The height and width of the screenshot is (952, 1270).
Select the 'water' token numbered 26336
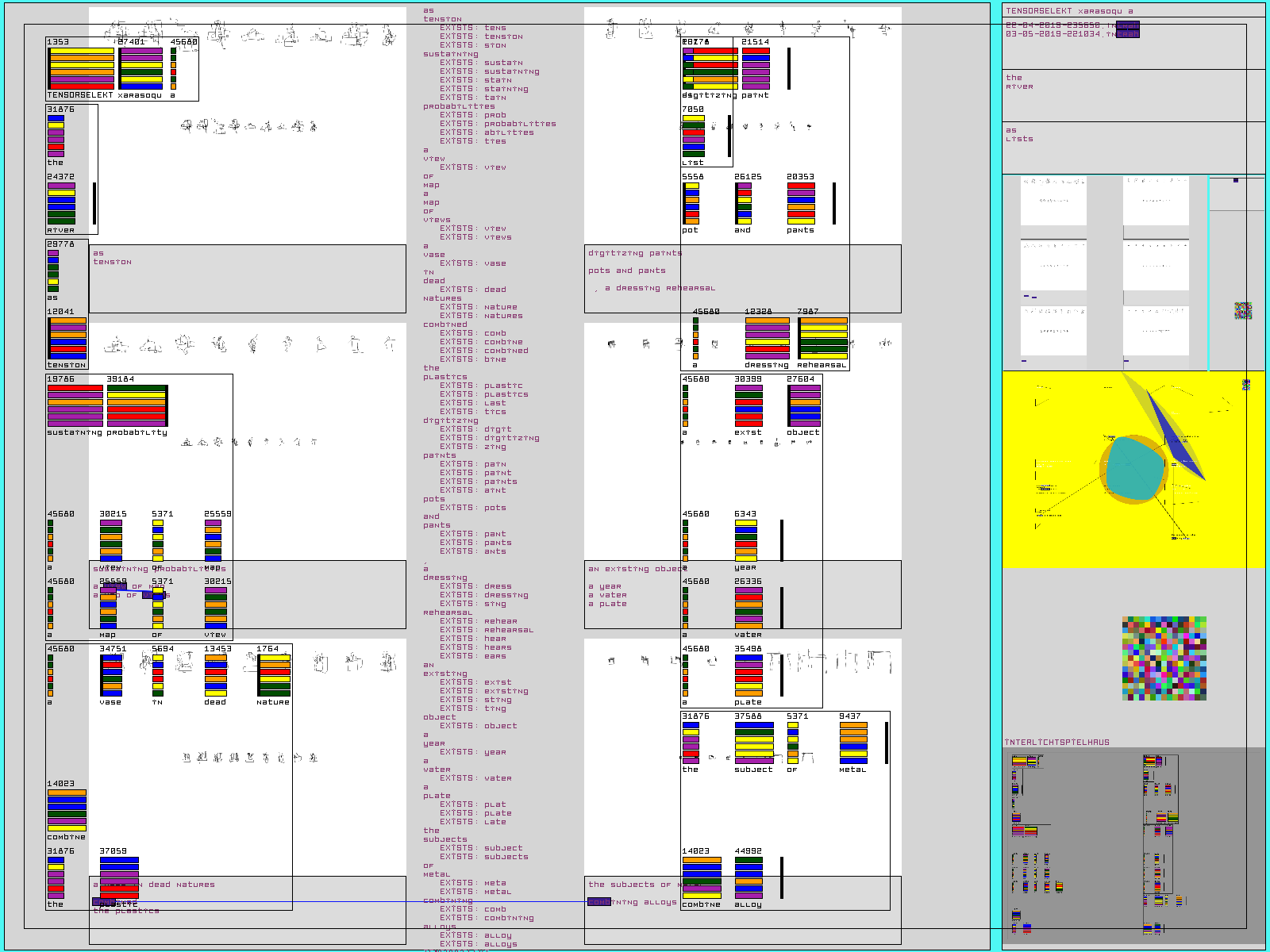point(749,608)
